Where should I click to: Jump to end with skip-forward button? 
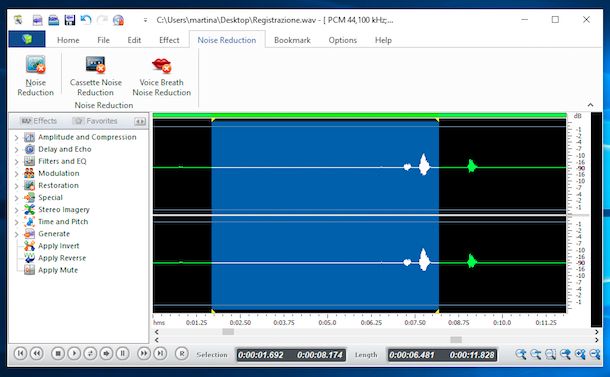[x=160, y=354]
